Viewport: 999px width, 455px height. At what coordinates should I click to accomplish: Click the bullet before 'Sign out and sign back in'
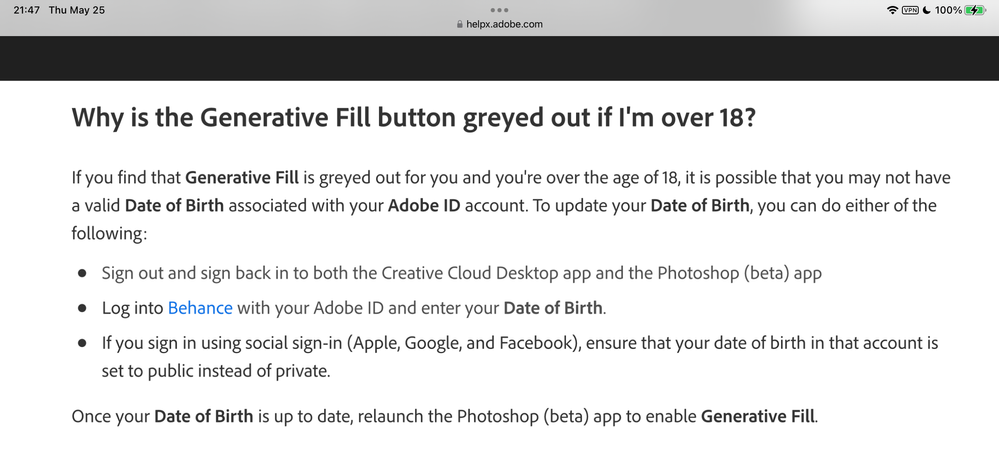pyautogui.click(x=82, y=274)
